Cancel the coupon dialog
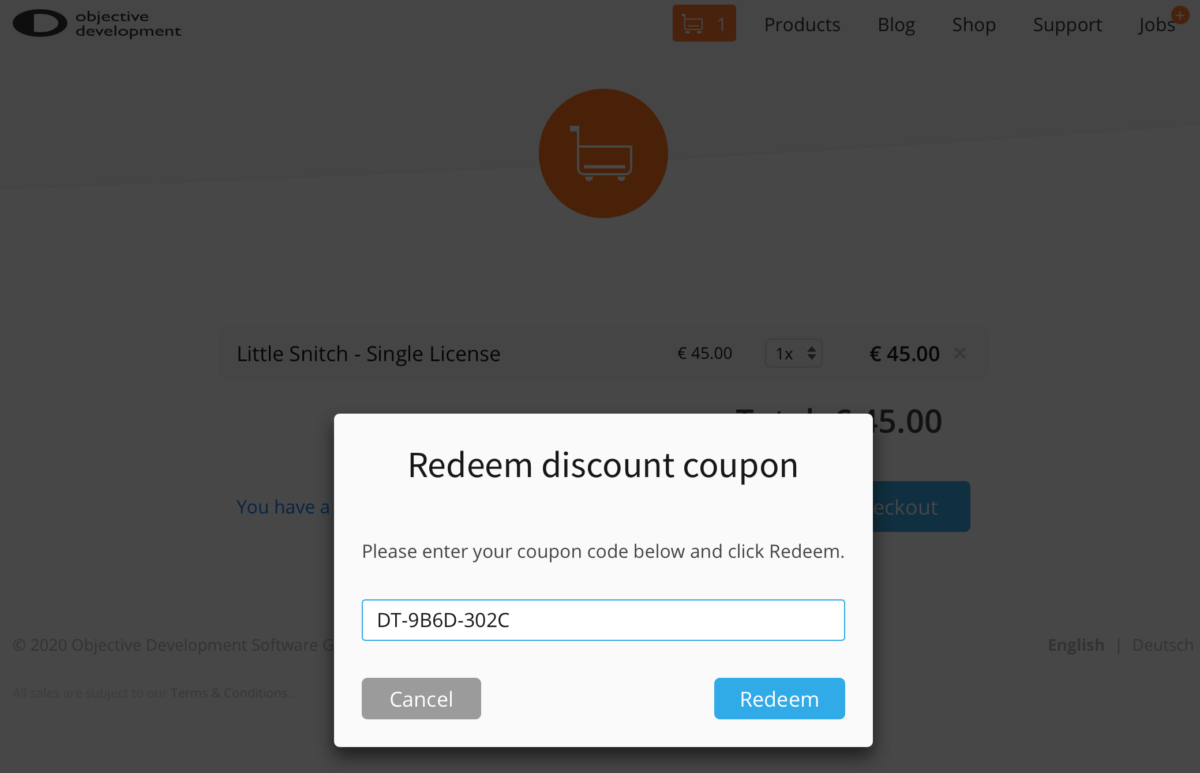This screenshot has width=1200, height=773. [421, 699]
